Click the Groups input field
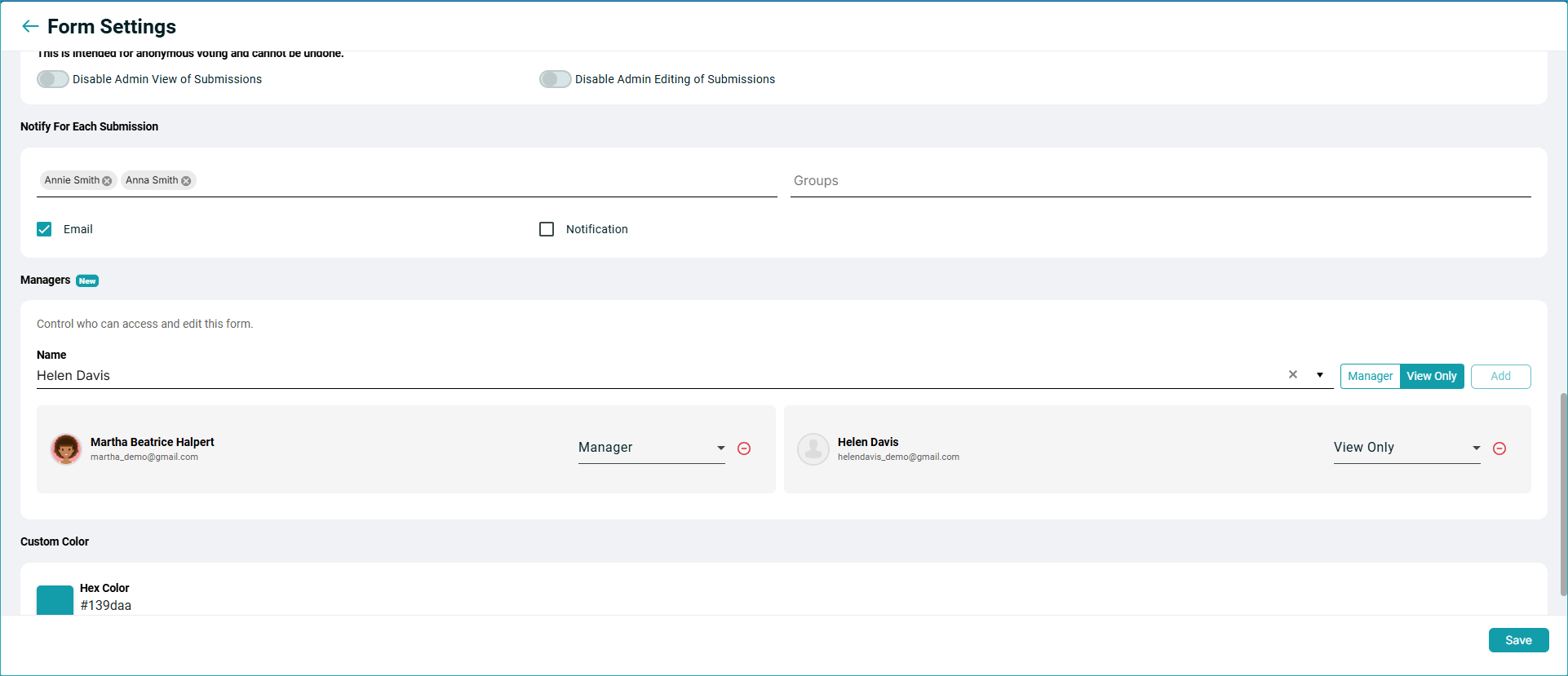Screen dimensions: 1568x676 tap(1161, 181)
